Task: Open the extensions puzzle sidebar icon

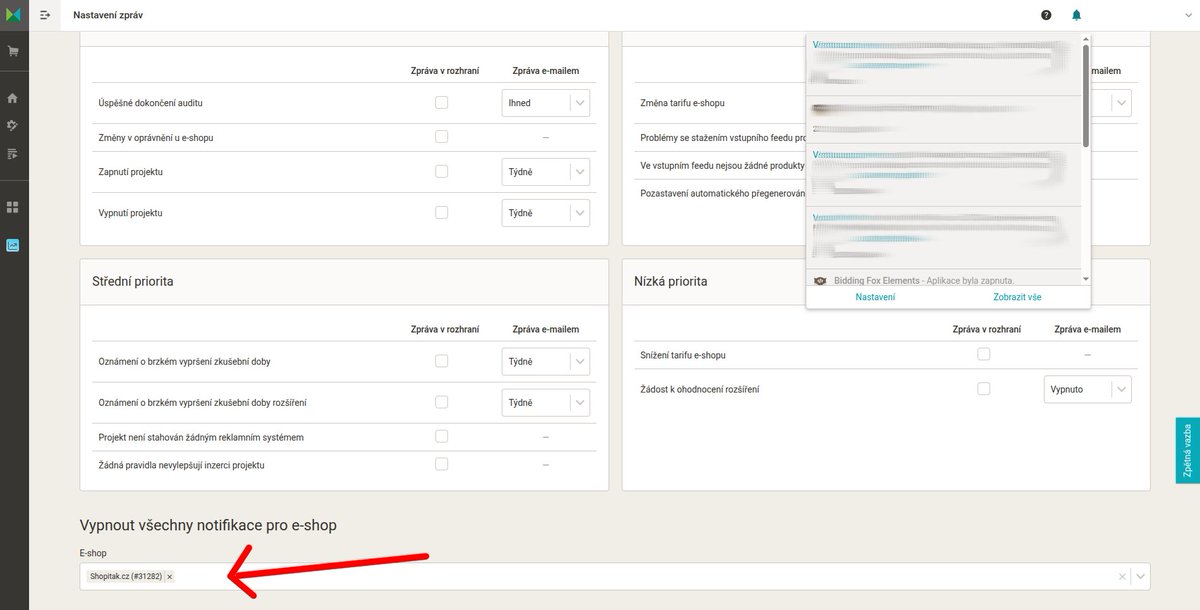Action: coord(13,126)
